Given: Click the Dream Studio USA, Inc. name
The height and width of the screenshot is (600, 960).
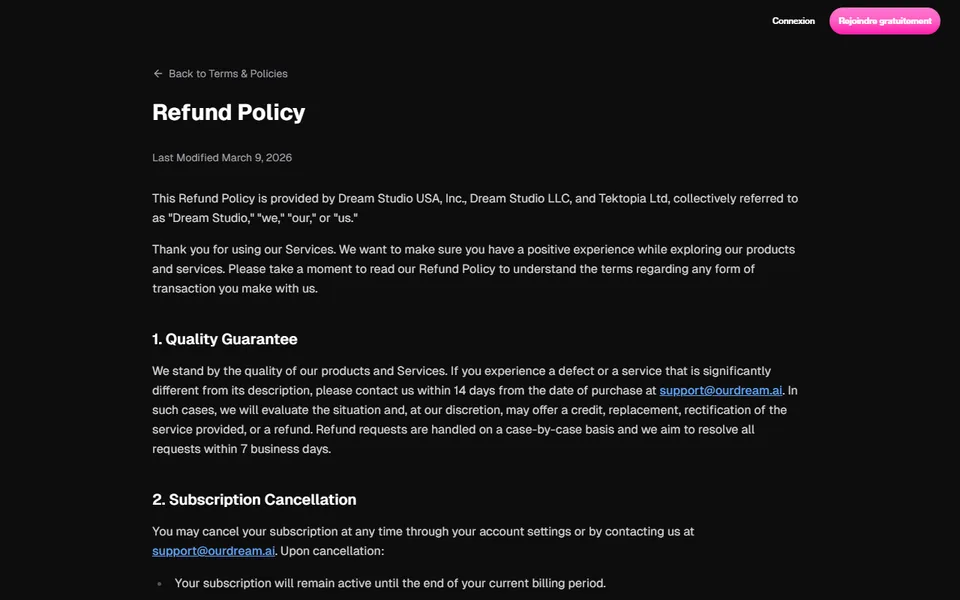Looking at the screenshot, I should 401,198.
